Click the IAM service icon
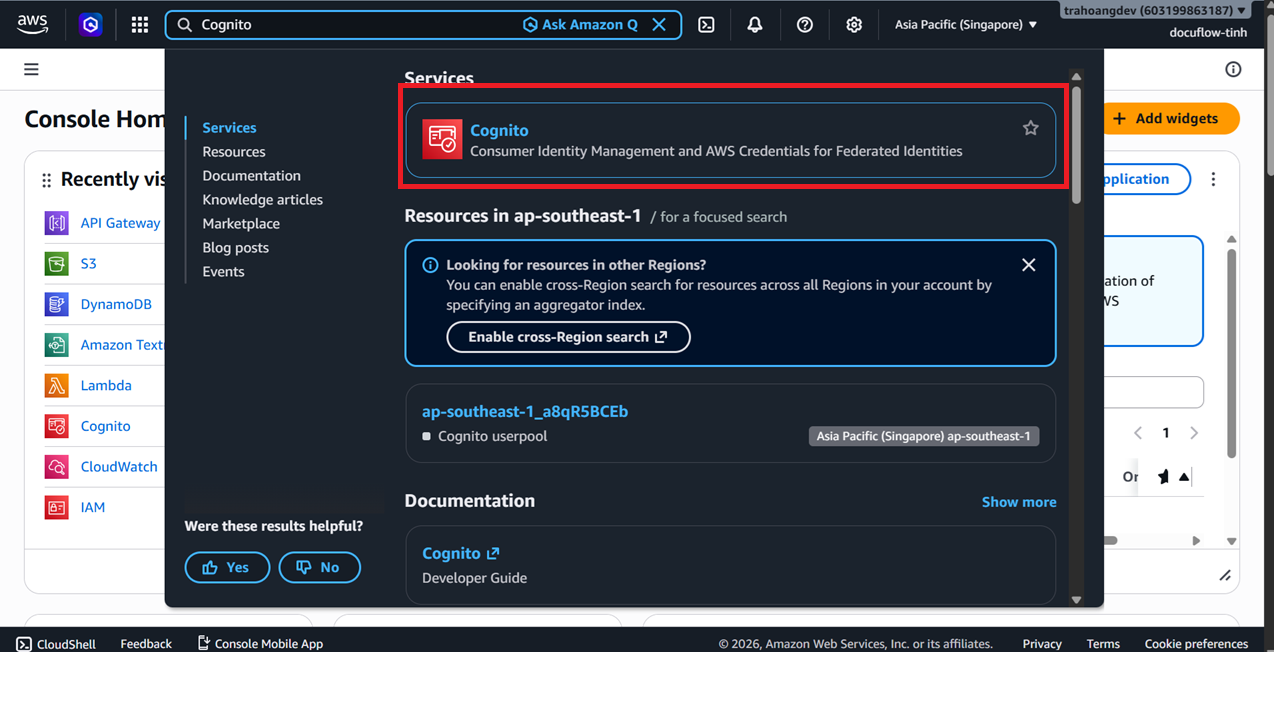This screenshot has width=1274, height=720. click(x=57, y=507)
